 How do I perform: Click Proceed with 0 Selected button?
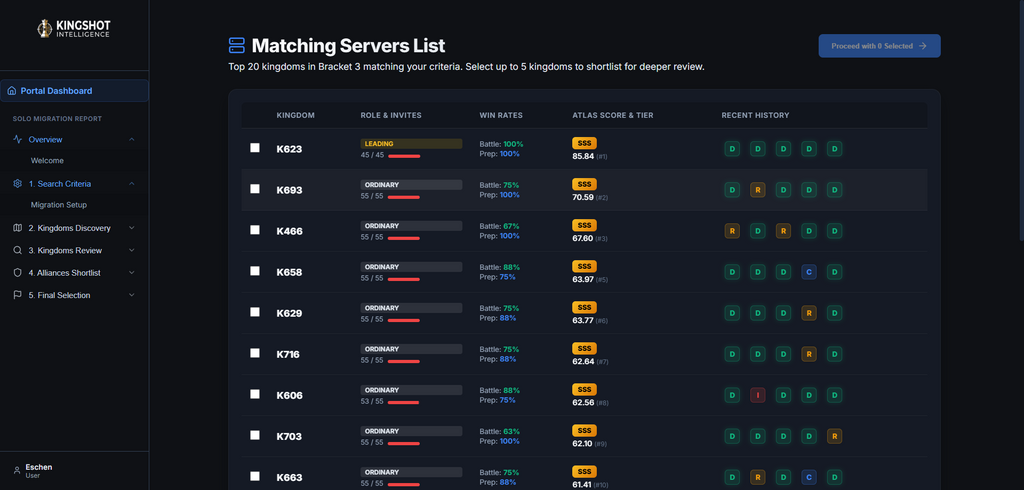pos(879,46)
